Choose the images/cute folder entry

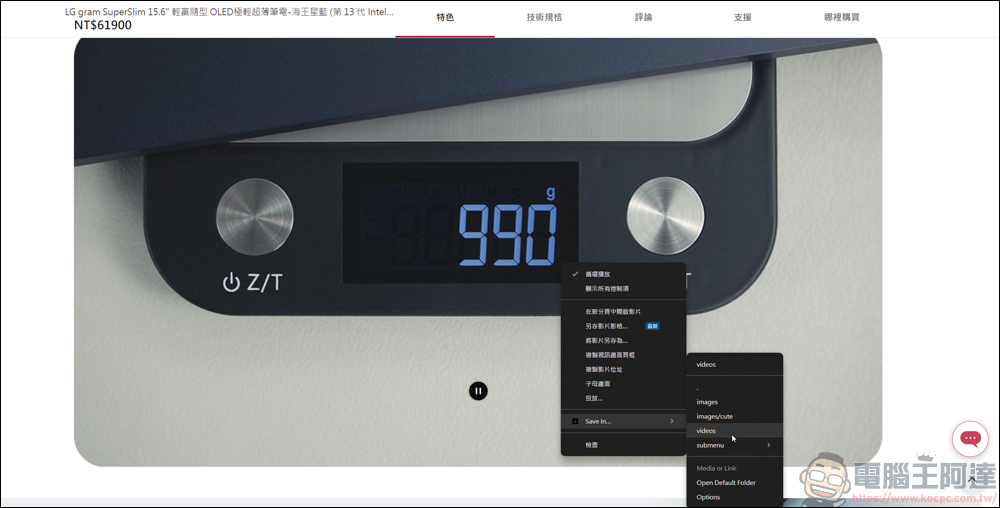point(734,416)
